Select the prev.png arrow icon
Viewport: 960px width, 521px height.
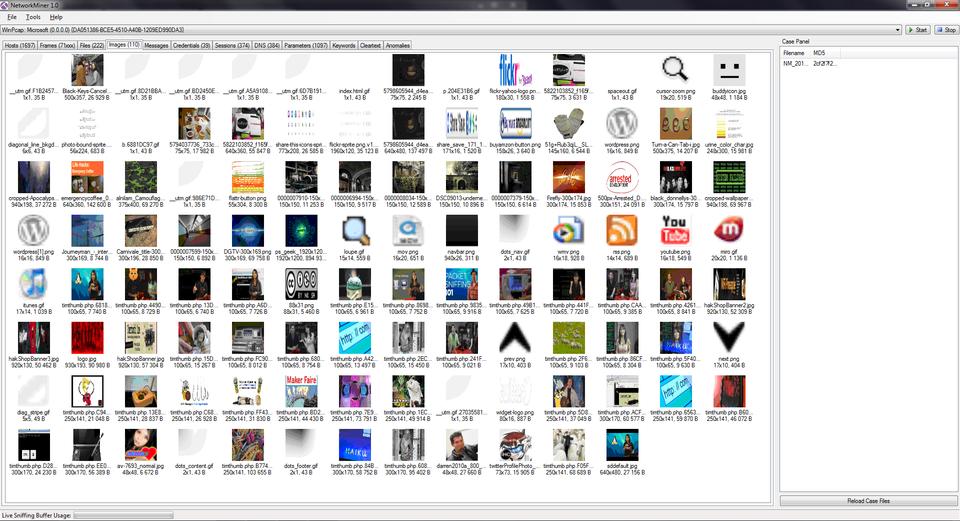[x=514, y=336]
